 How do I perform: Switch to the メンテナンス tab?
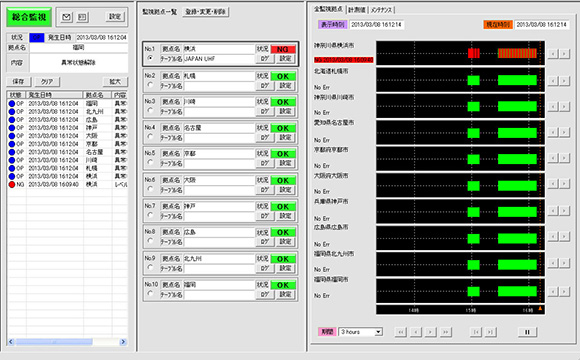click(381, 10)
